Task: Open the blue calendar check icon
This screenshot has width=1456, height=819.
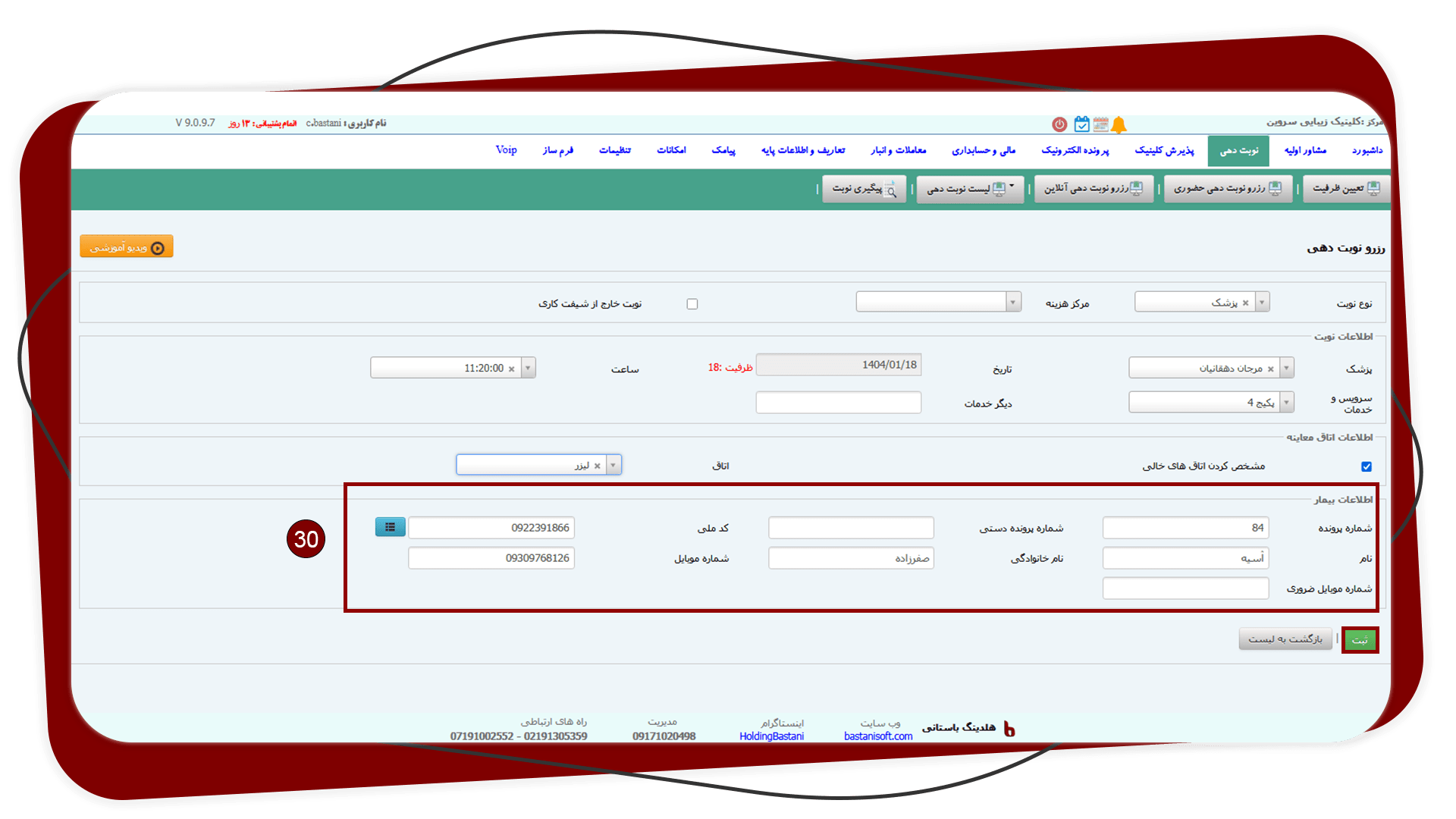Action: [1081, 124]
